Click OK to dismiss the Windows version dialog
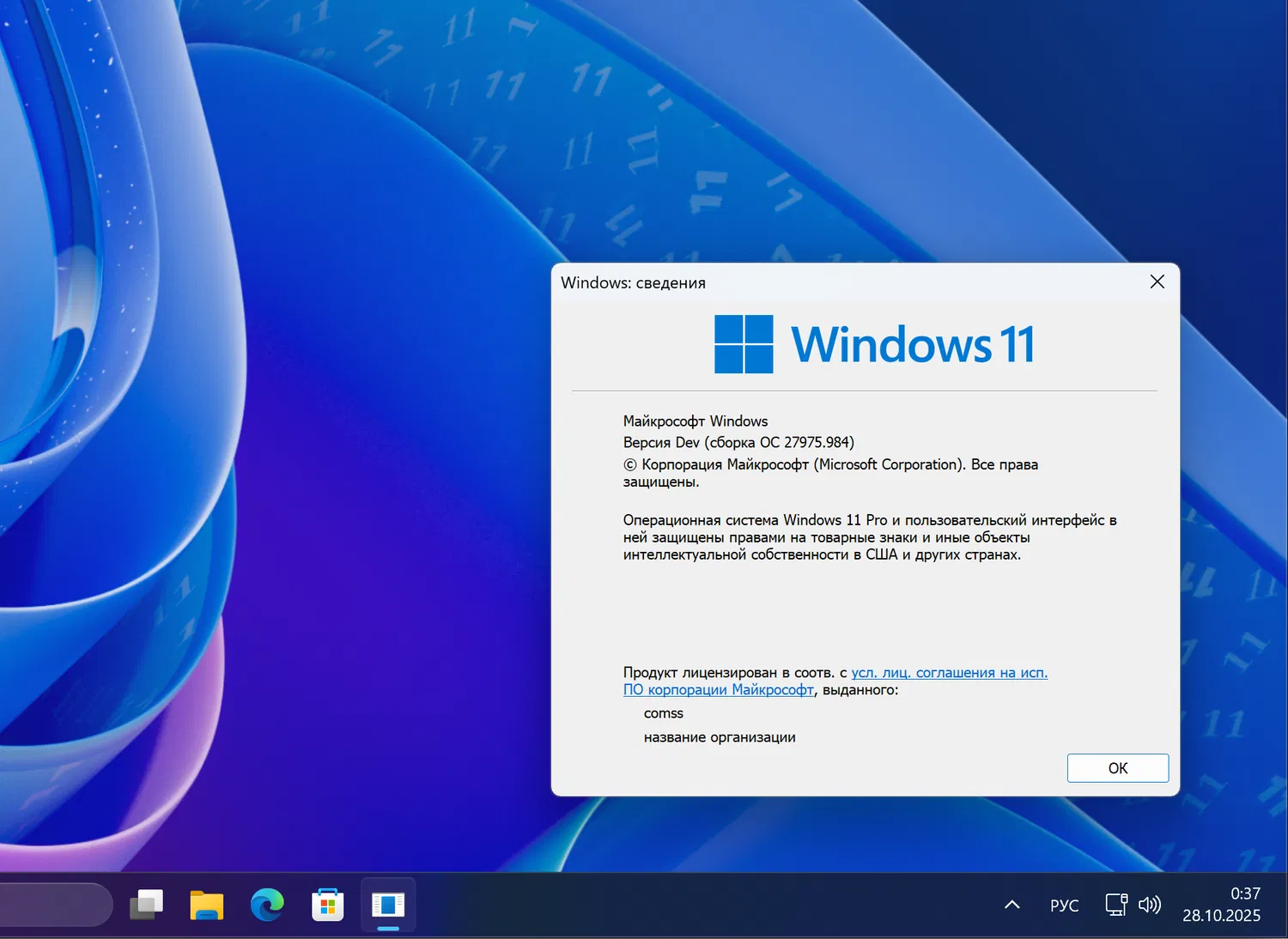This screenshot has height=939, width=1288. (1117, 767)
